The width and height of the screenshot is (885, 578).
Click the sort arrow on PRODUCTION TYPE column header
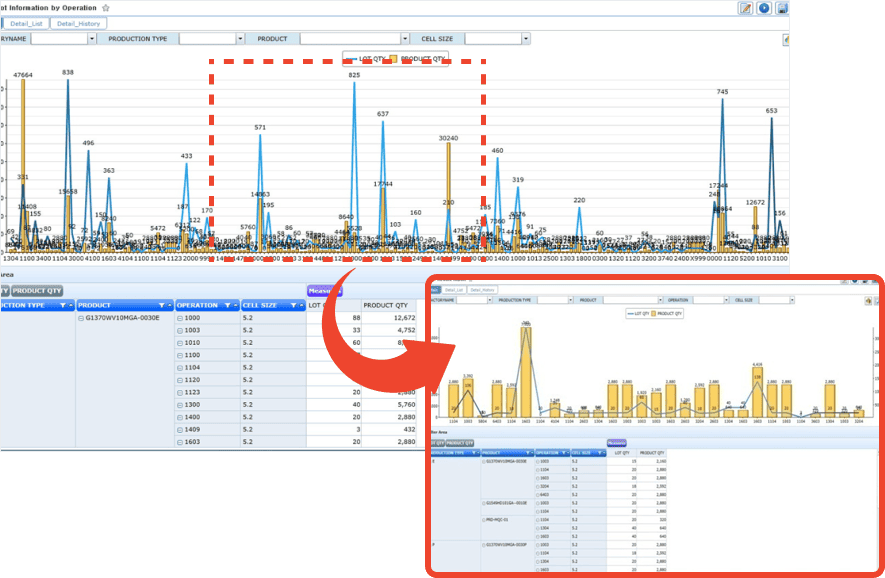coord(71,305)
